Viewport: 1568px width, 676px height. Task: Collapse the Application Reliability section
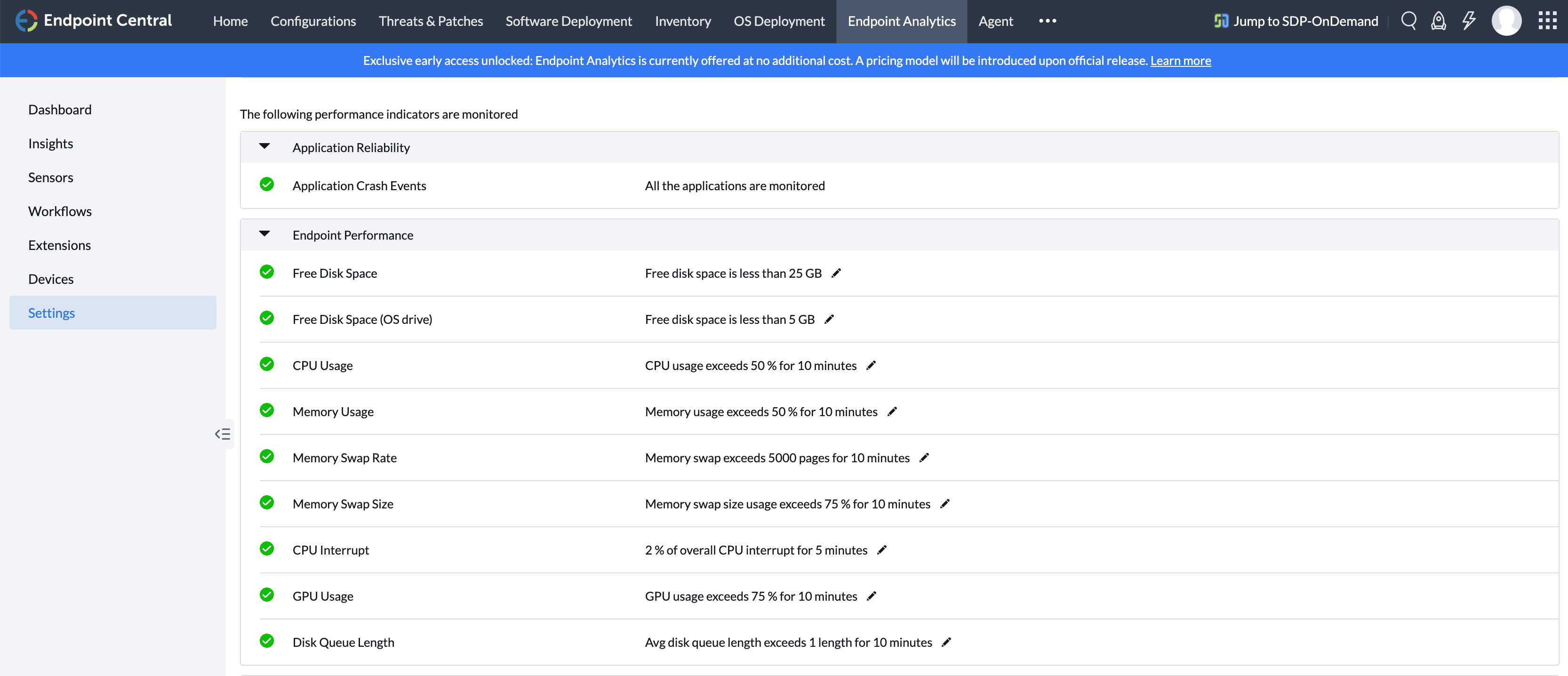tap(264, 146)
